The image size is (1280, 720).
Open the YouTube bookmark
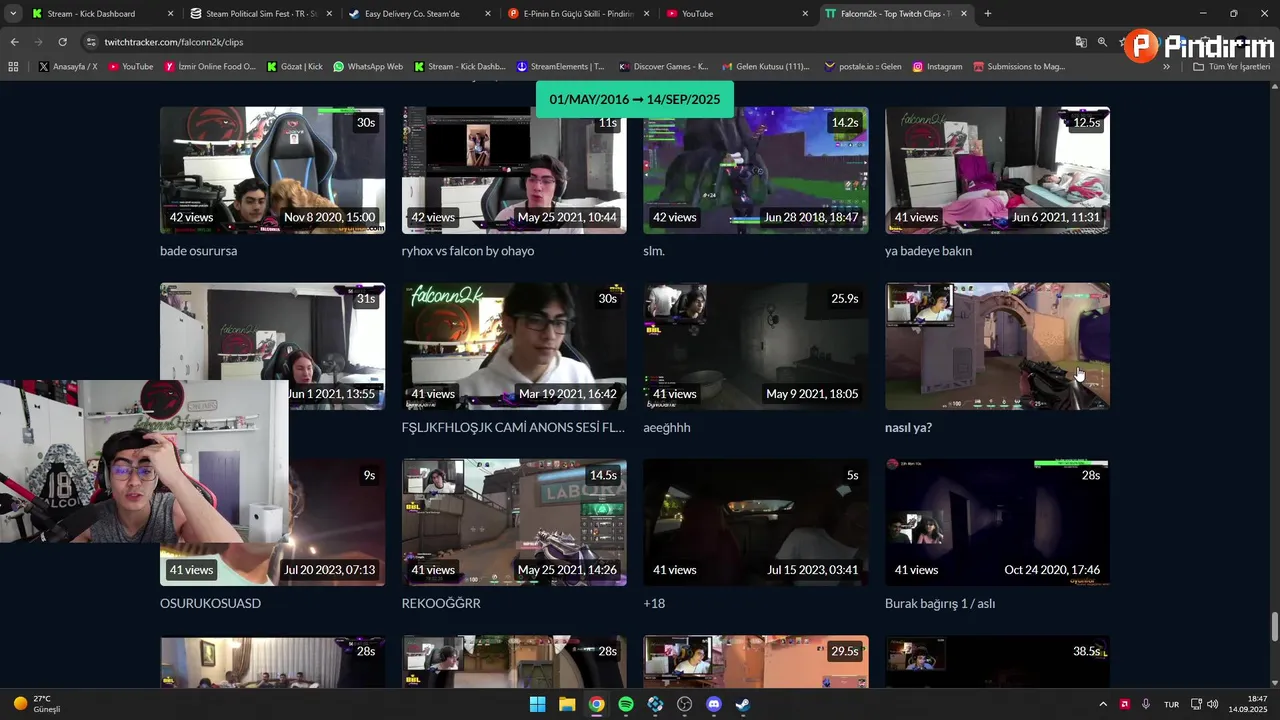130,67
